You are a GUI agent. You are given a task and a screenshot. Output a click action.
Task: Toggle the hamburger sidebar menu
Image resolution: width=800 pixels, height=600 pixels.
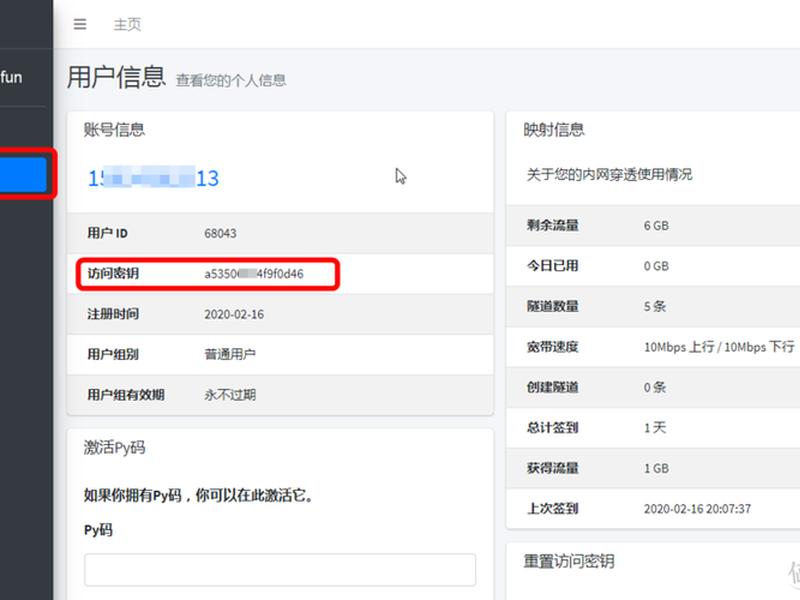pyautogui.click(x=80, y=24)
